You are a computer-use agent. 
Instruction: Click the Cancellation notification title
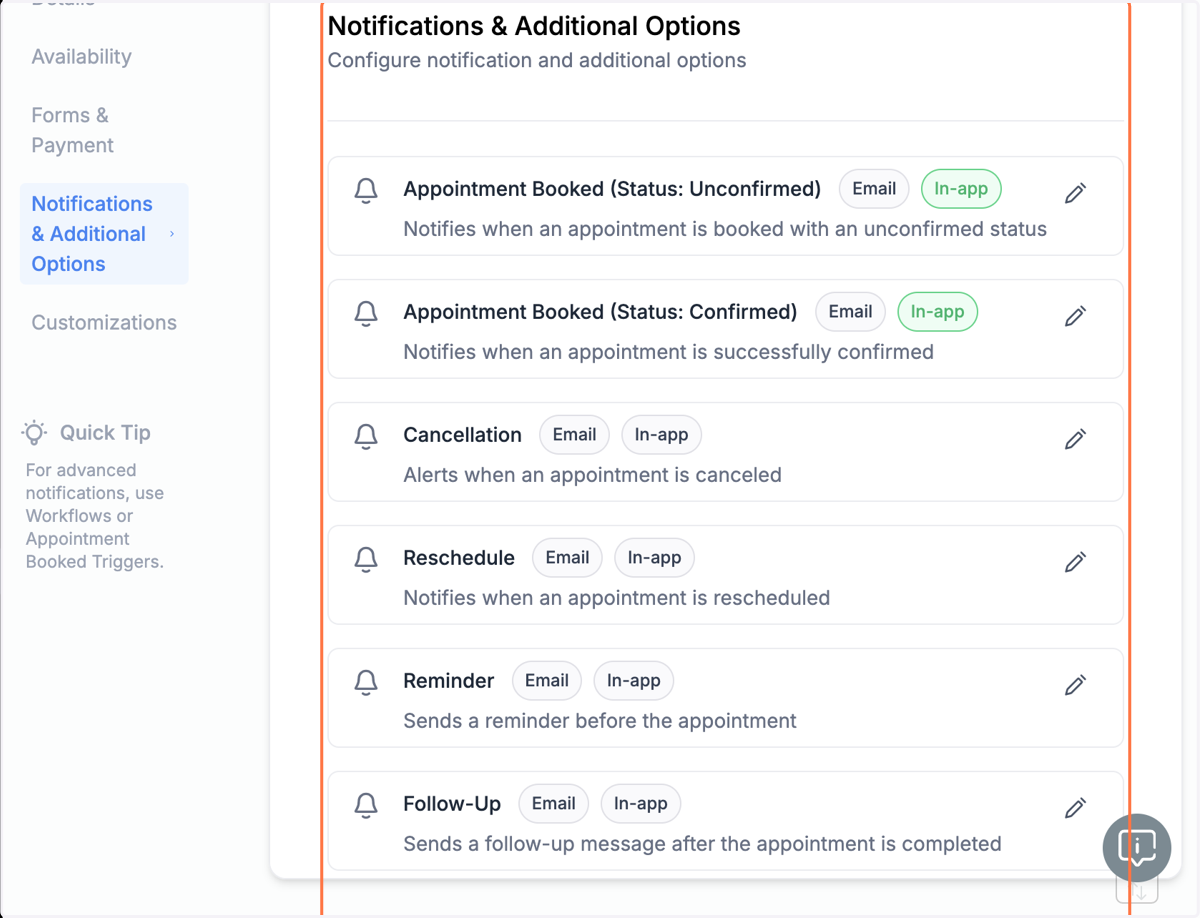tap(462, 435)
